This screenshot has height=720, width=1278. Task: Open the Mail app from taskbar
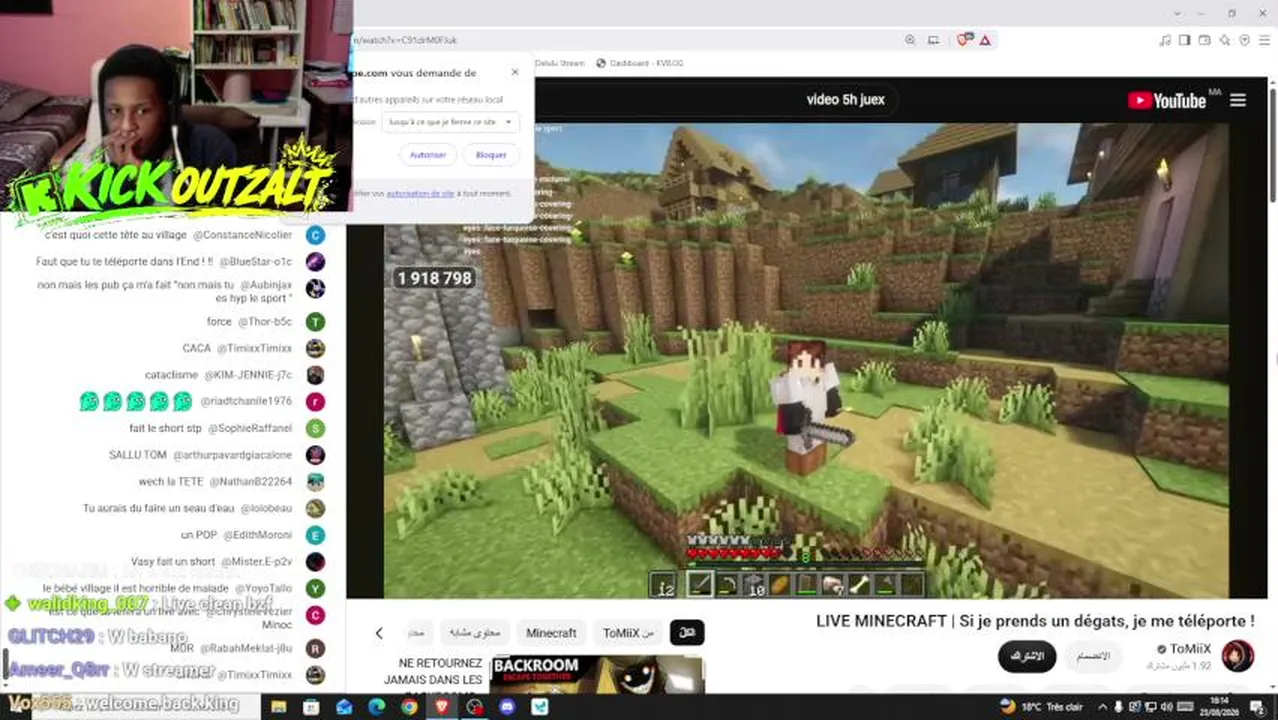pyautogui.click(x=344, y=707)
